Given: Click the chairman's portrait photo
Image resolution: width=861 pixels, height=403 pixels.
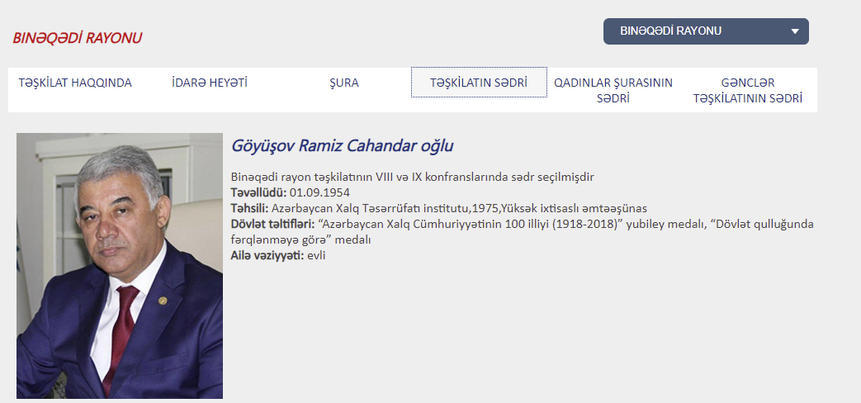Looking at the screenshot, I should [x=120, y=266].
